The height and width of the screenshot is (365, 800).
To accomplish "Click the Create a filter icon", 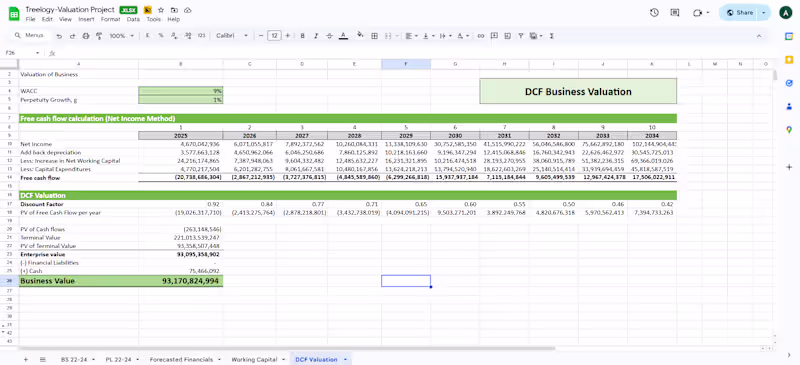I will tap(521, 36).
